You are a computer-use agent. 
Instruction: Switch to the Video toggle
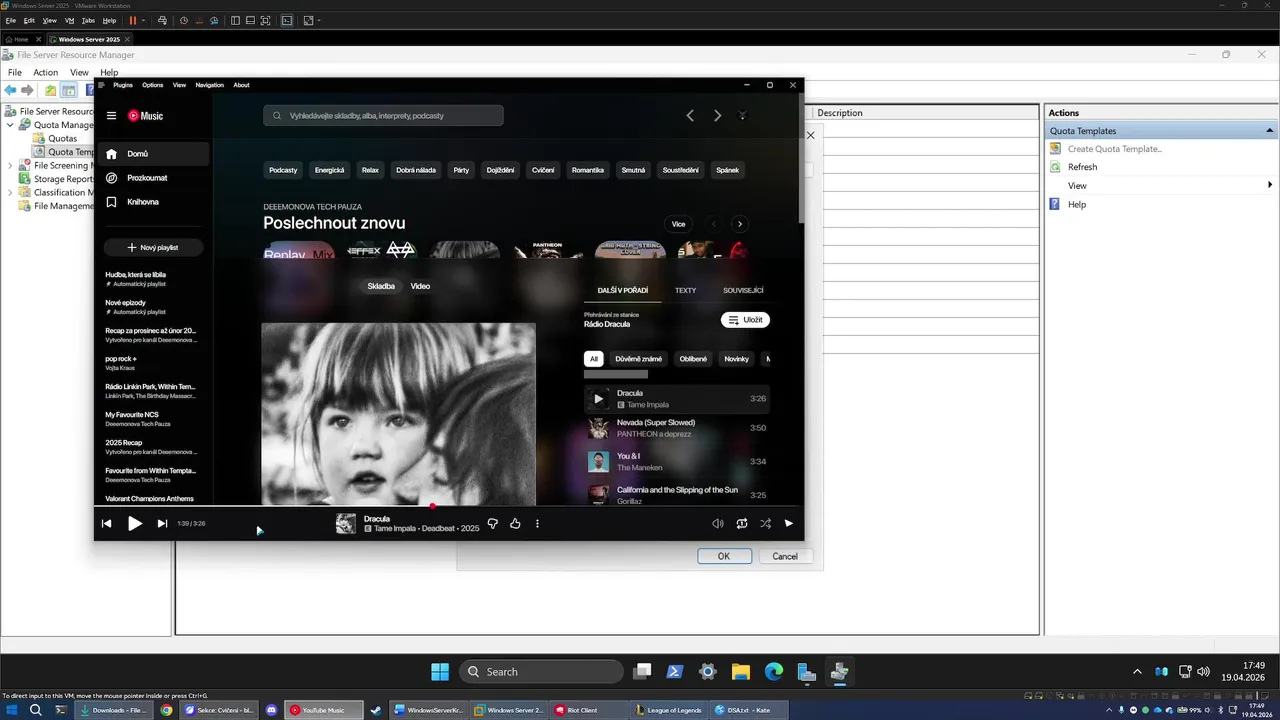click(420, 286)
